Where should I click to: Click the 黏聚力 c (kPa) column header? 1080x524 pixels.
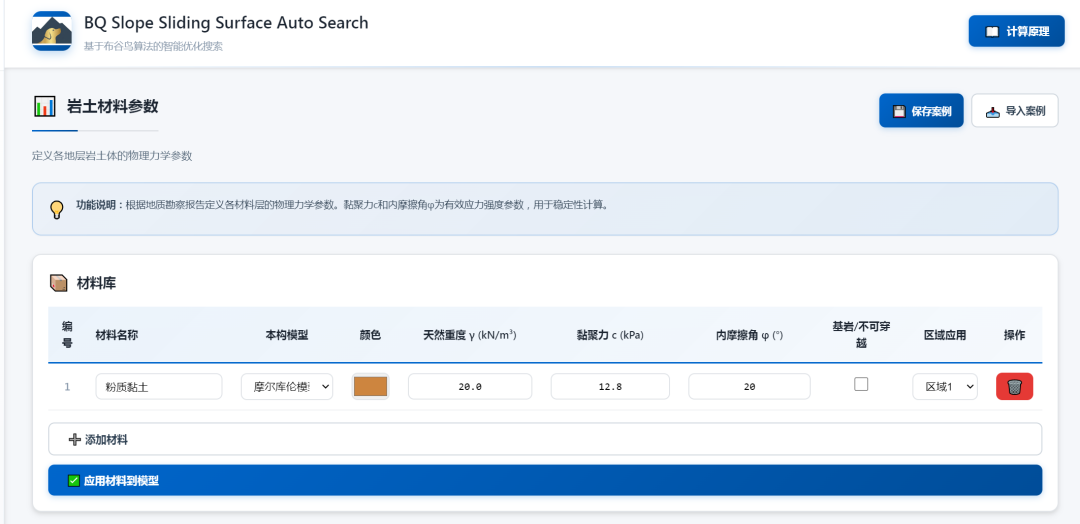pyautogui.click(x=610, y=335)
